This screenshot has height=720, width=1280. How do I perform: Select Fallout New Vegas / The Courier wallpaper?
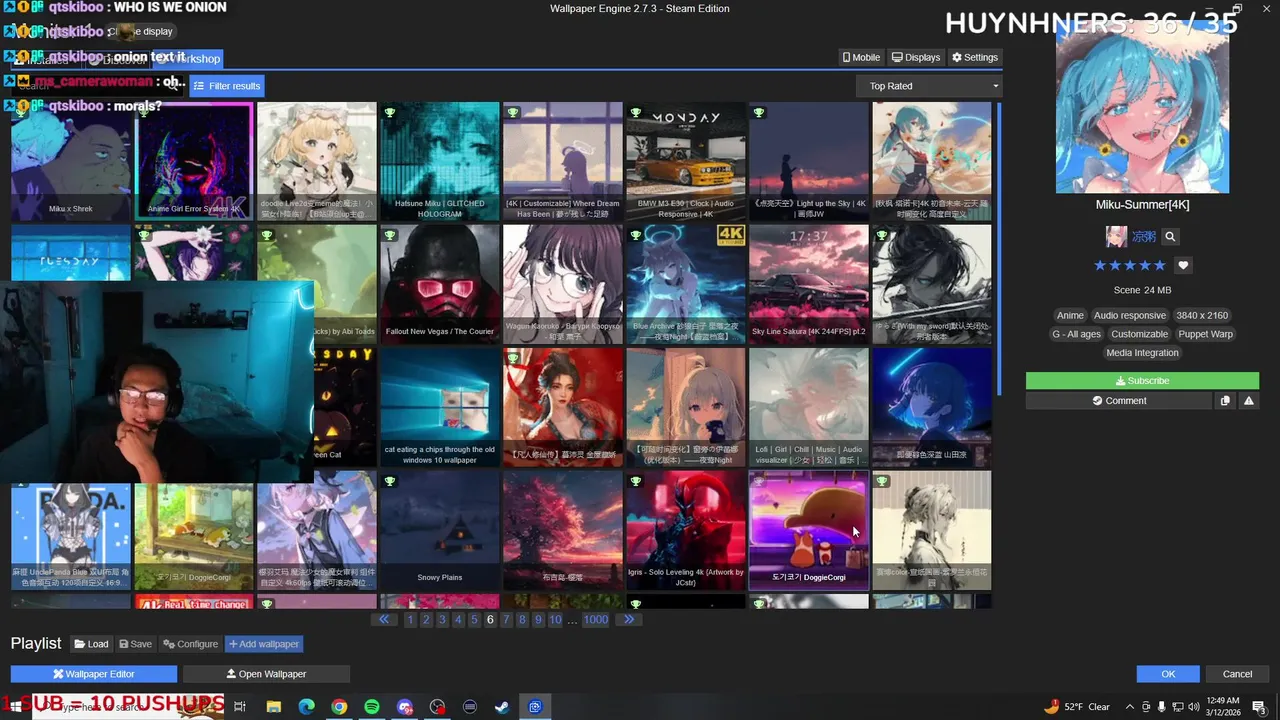point(440,285)
